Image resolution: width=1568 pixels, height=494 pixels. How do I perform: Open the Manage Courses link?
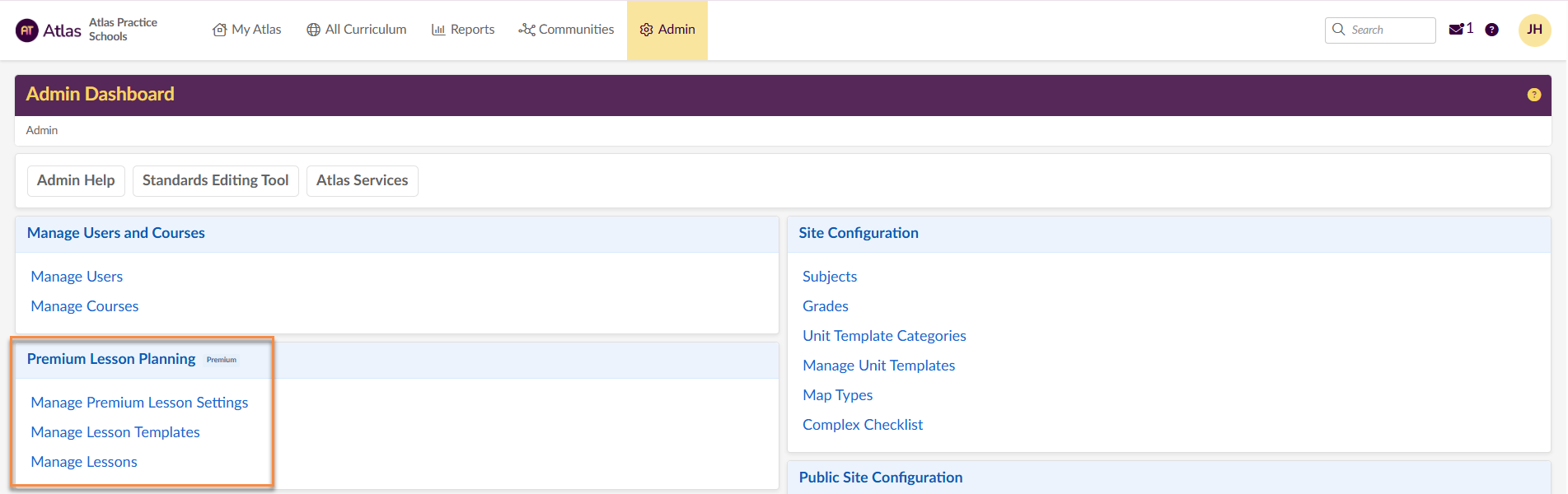pos(85,306)
